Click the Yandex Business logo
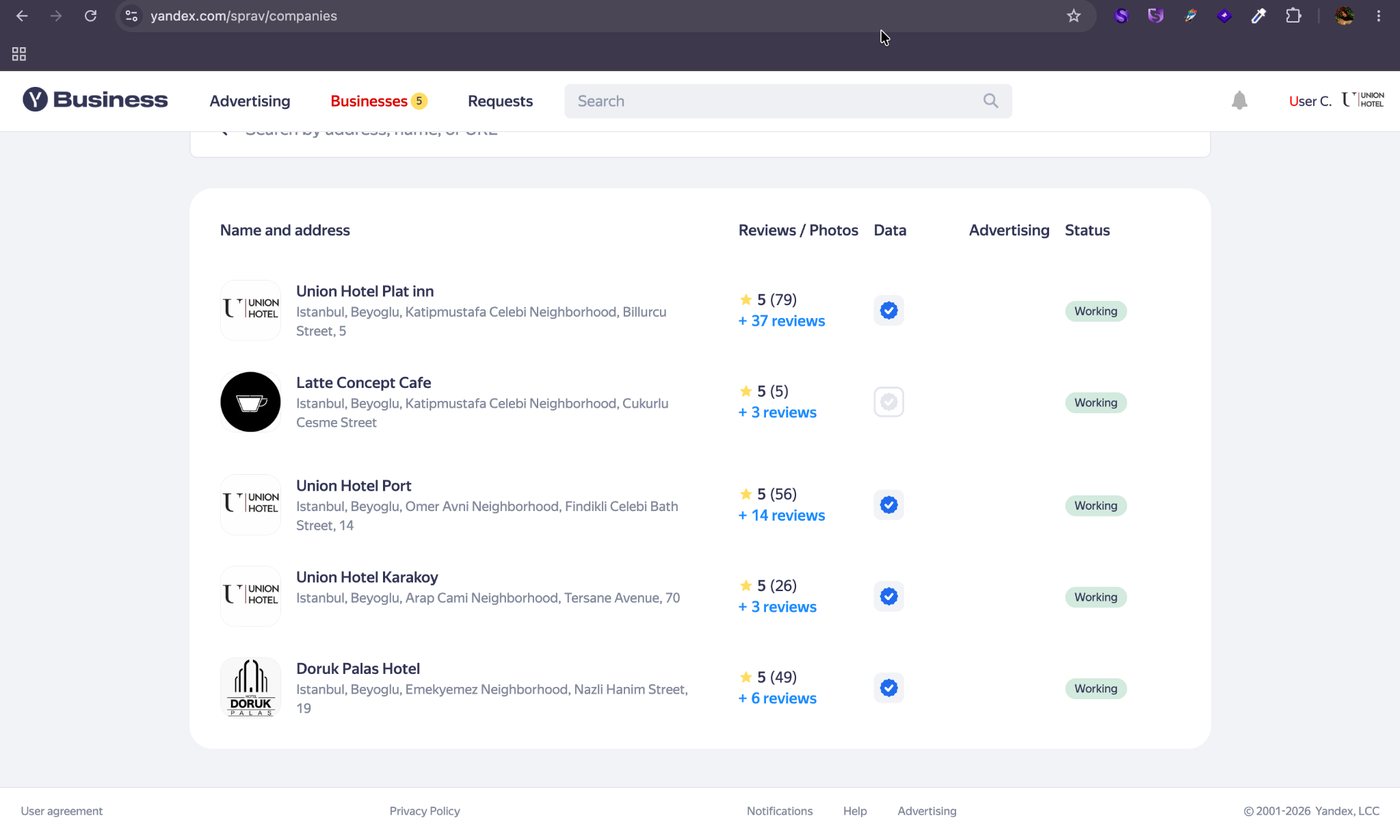1400x834 pixels. pos(95,100)
